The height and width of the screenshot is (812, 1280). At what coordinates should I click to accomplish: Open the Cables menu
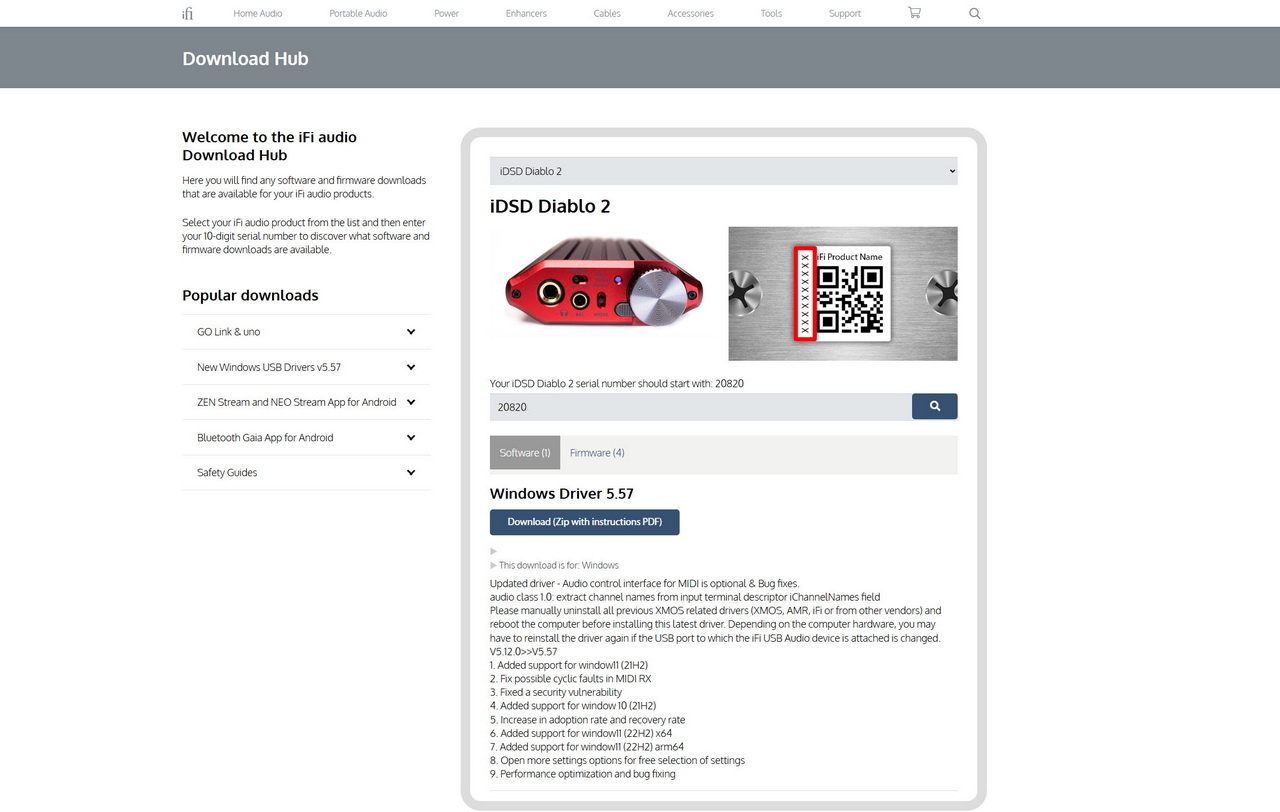point(607,14)
